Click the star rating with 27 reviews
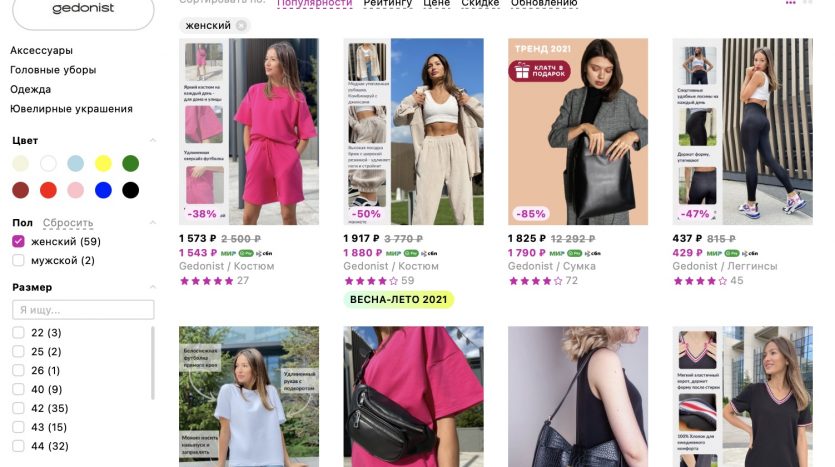The image size is (835, 467). [207, 281]
